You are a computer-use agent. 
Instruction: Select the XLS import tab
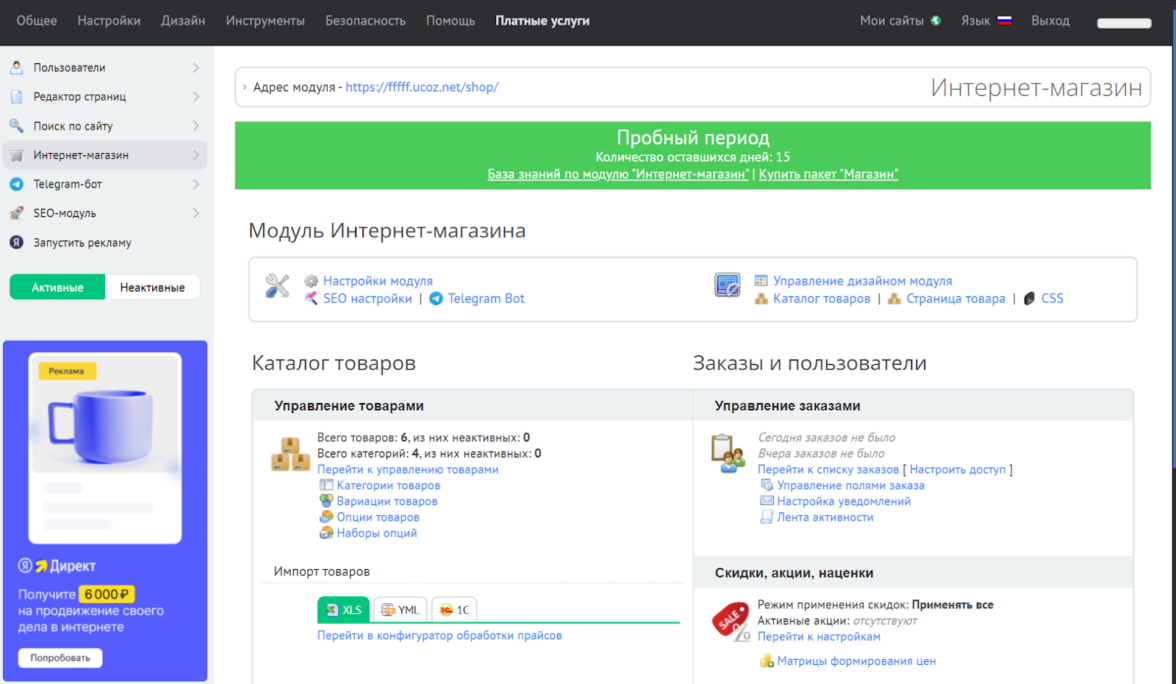[343, 610]
